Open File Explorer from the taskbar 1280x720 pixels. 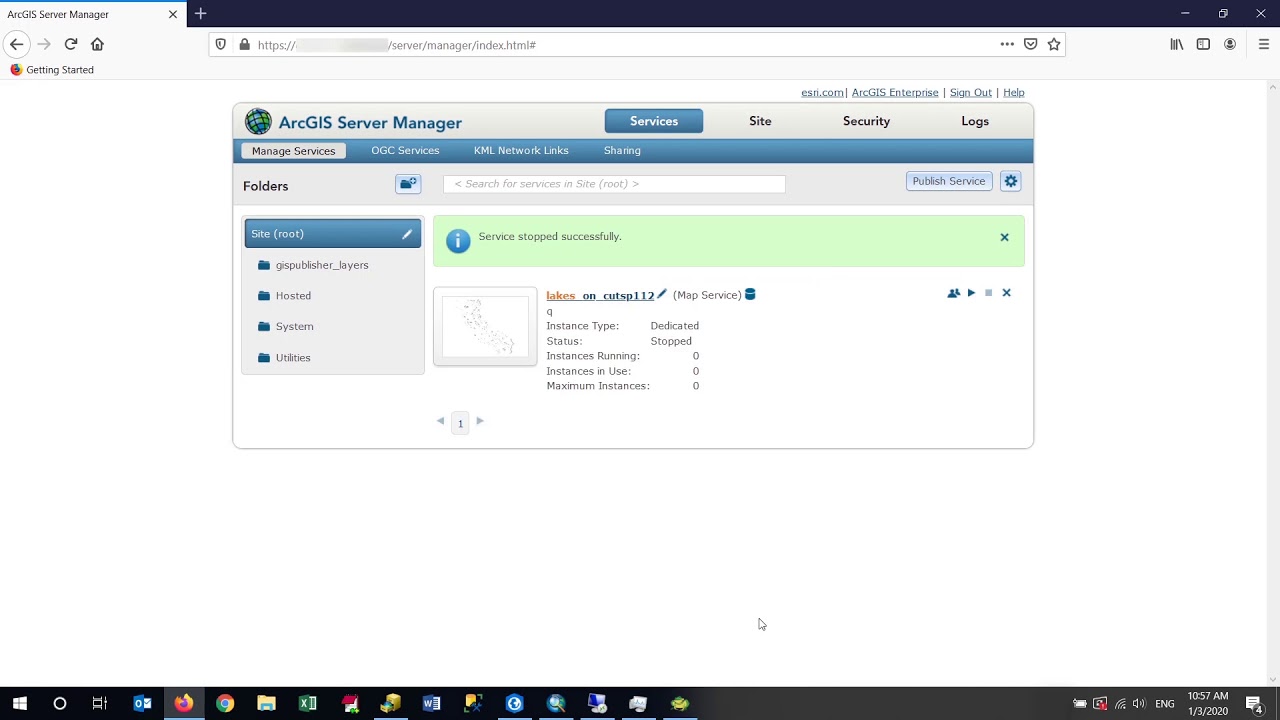click(266, 704)
